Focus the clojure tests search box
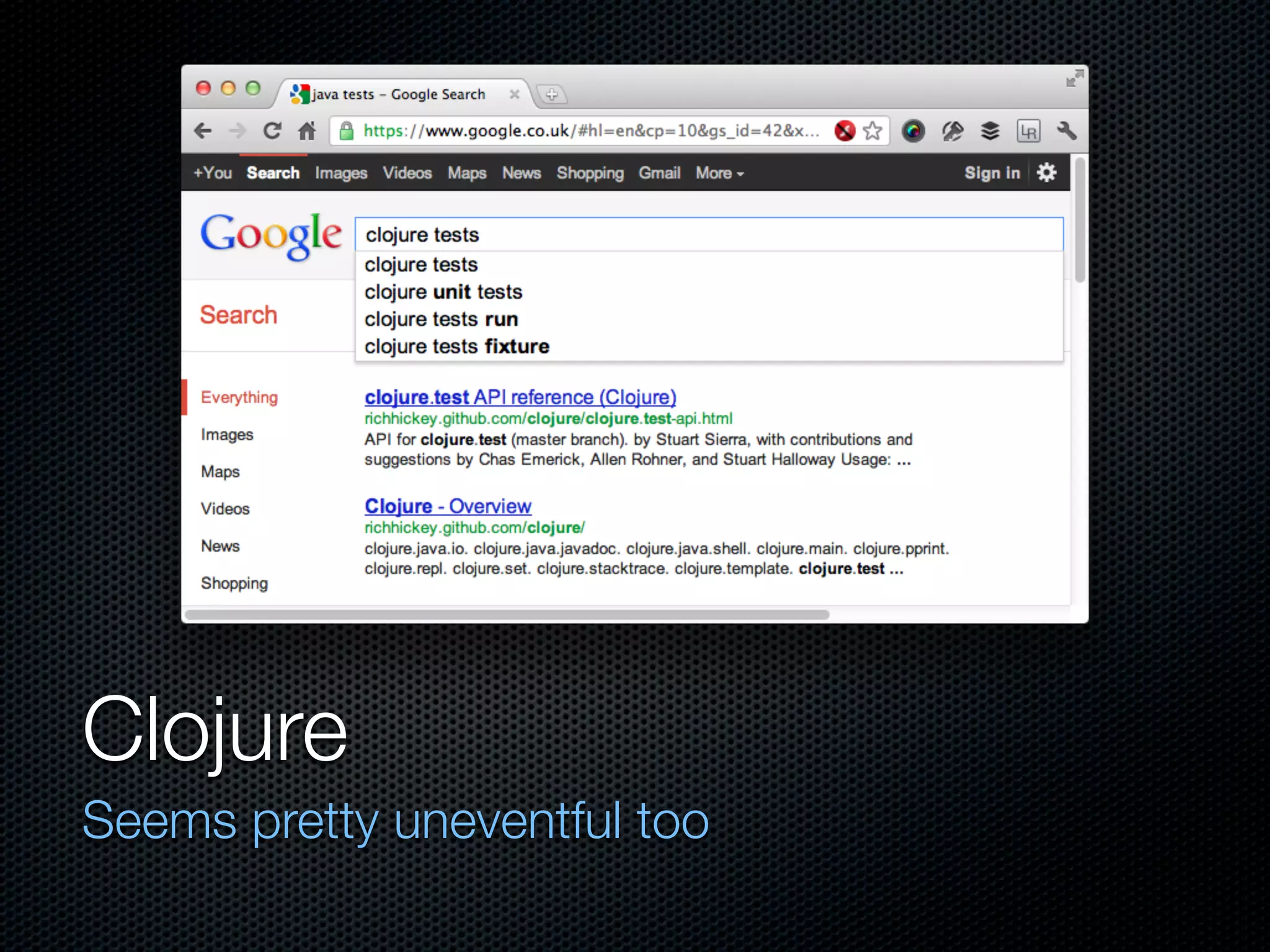1270x952 pixels. click(x=709, y=234)
